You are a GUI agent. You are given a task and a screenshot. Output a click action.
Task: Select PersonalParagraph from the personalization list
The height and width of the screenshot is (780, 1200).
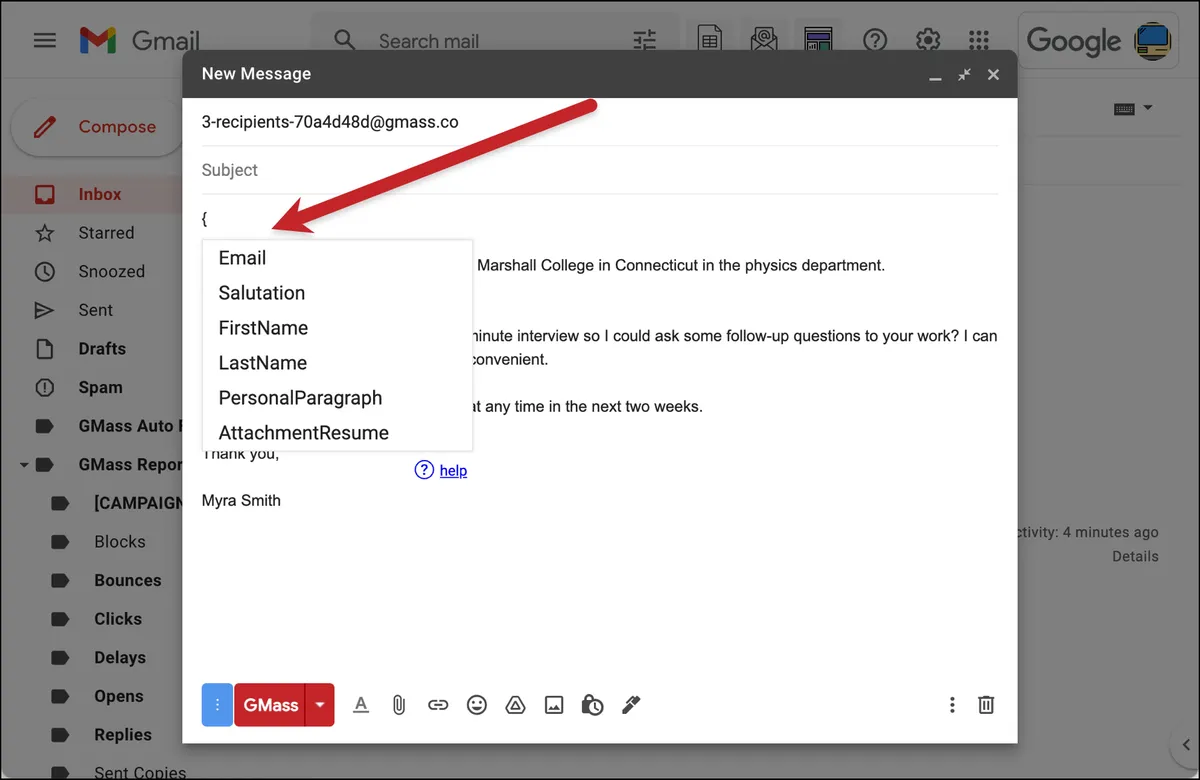pyautogui.click(x=337, y=398)
